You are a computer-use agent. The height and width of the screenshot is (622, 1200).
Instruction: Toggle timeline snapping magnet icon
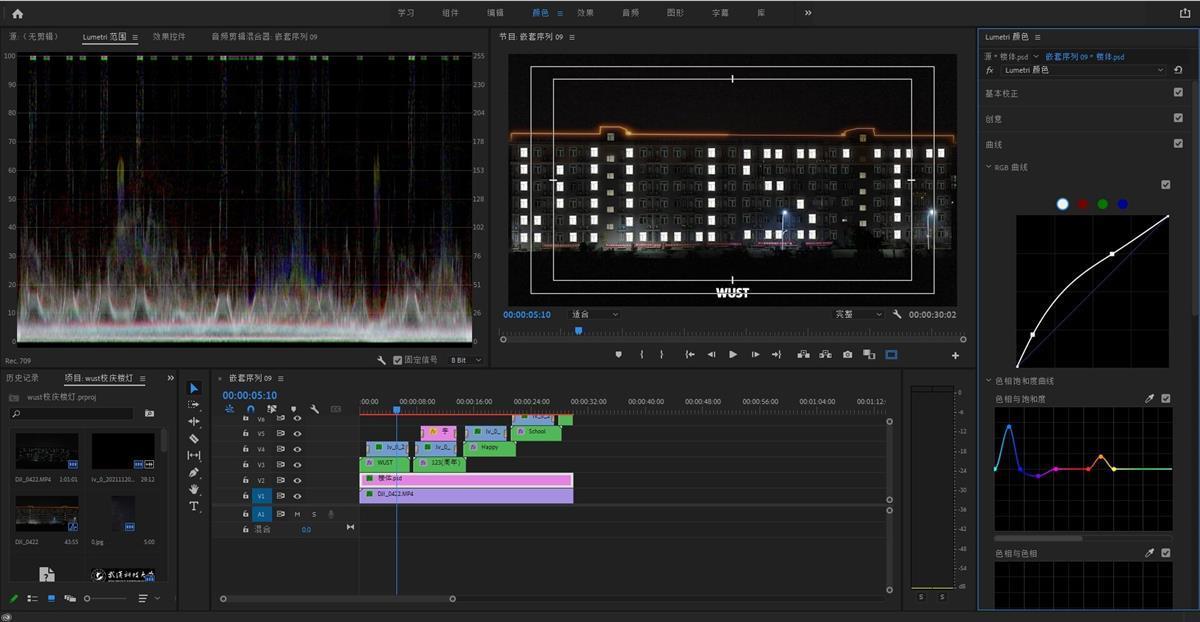(x=250, y=409)
